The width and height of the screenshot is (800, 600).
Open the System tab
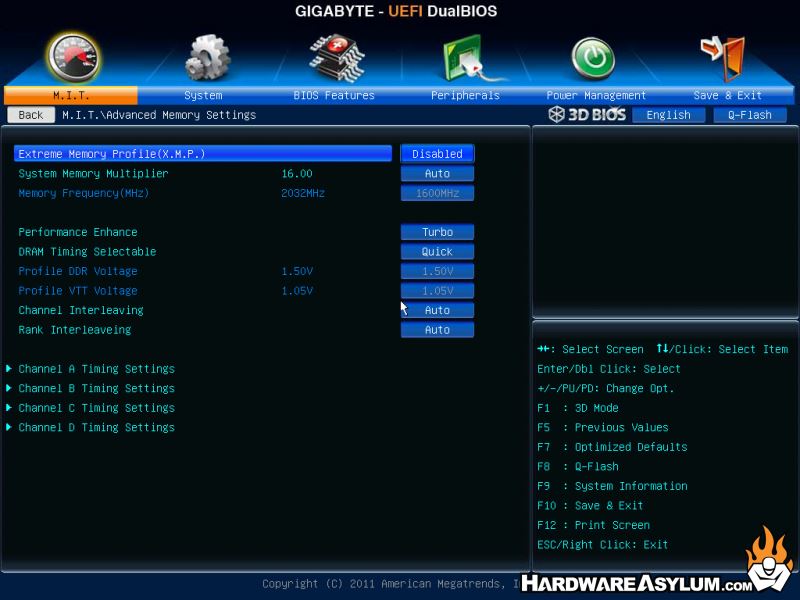pos(203,95)
